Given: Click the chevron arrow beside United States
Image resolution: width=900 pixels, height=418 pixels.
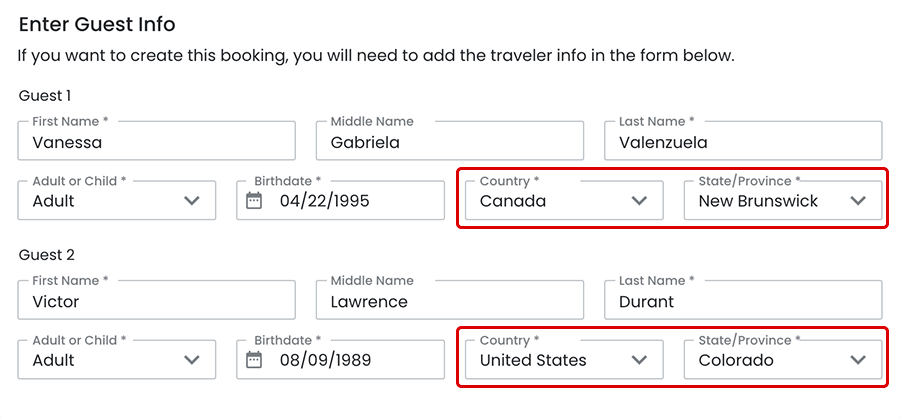Looking at the screenshot, I should [640, 360].
